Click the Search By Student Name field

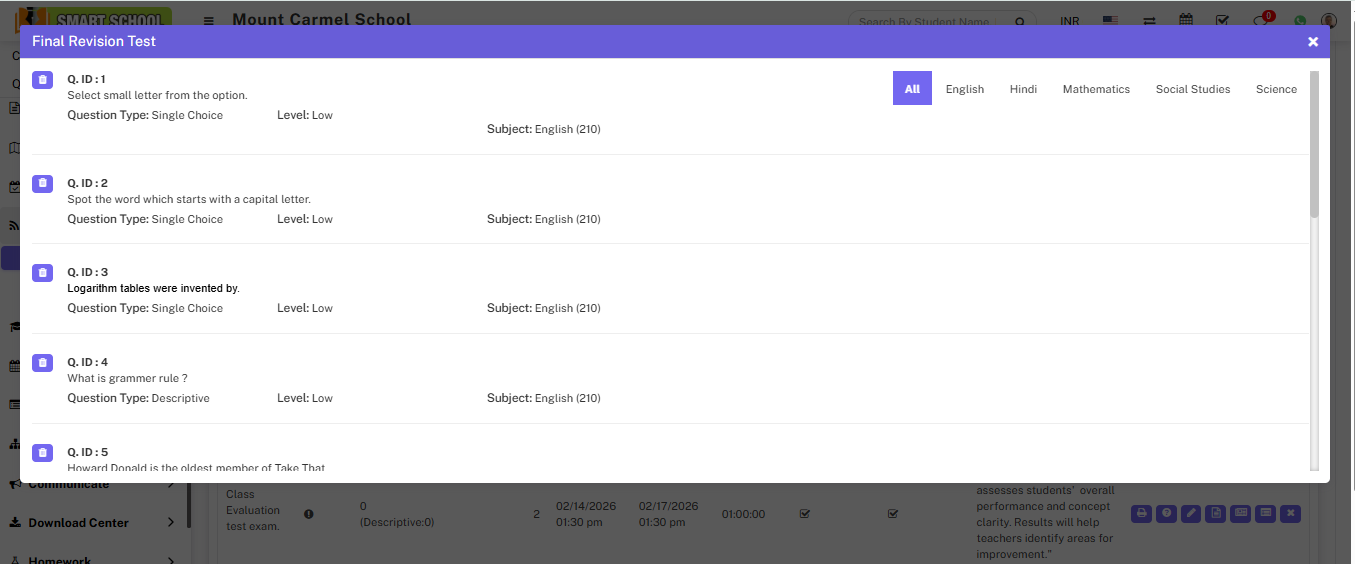tap(930, 21)
